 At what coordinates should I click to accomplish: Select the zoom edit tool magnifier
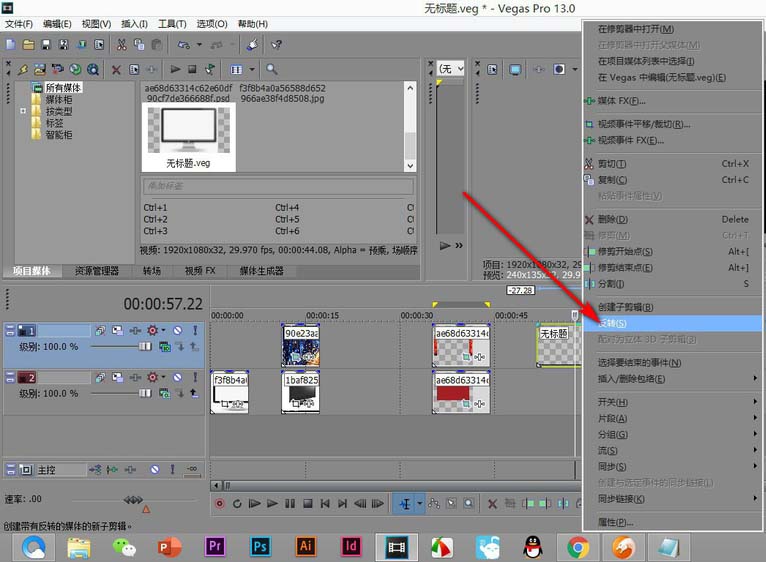pos(468,503)
